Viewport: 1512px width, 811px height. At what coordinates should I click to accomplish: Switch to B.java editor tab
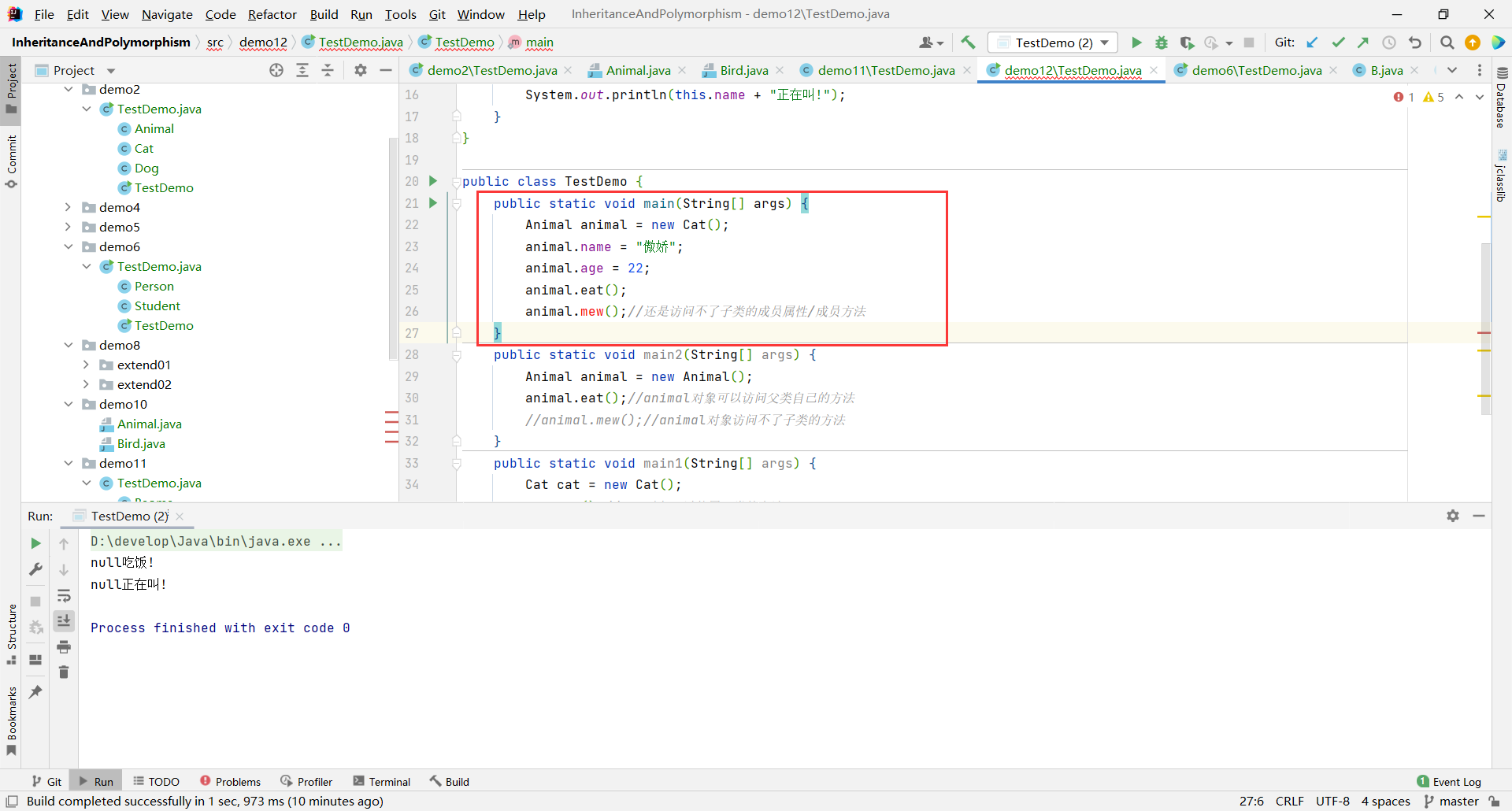point(1386,70)
